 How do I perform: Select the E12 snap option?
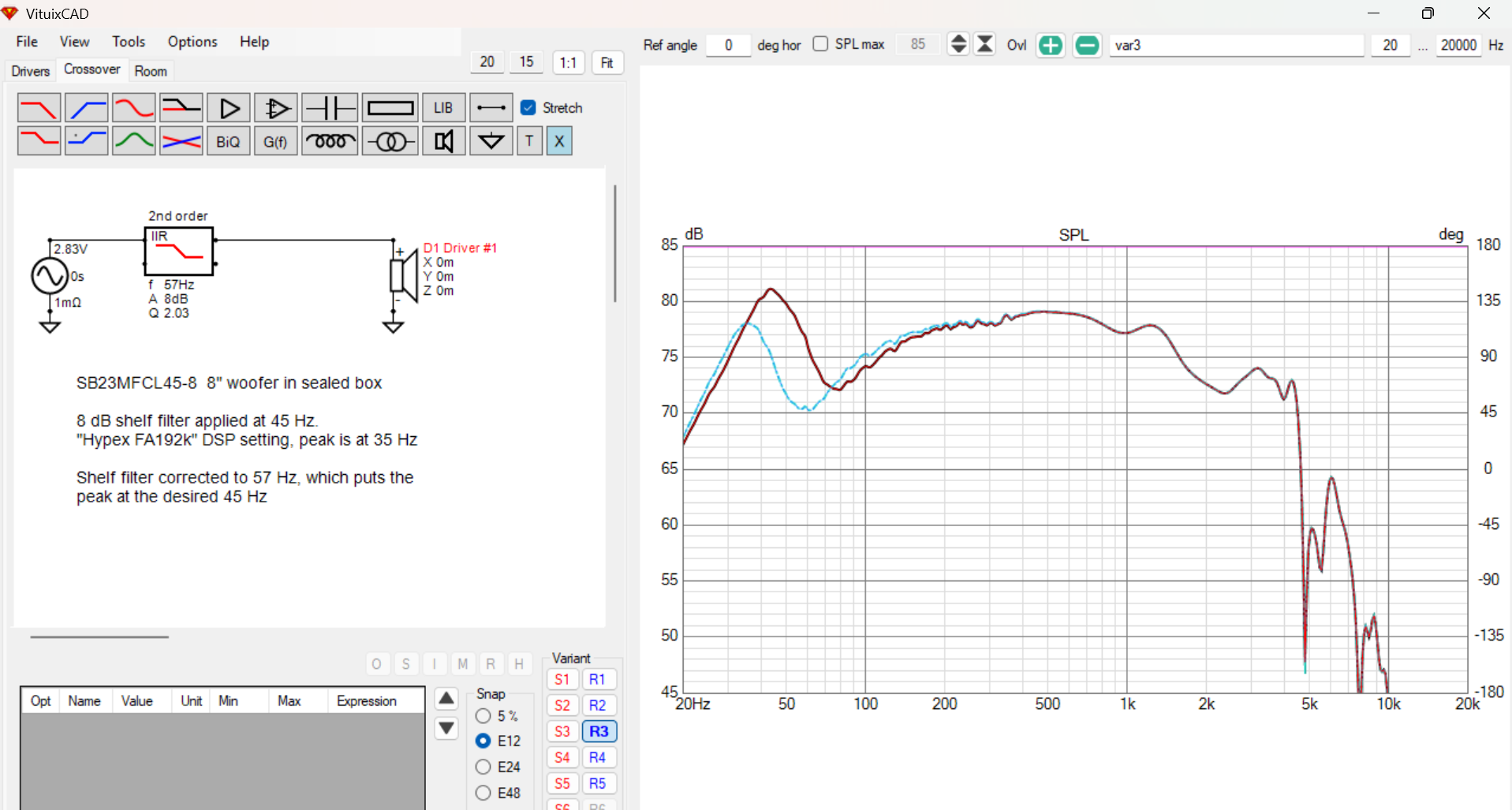(483, 741)
